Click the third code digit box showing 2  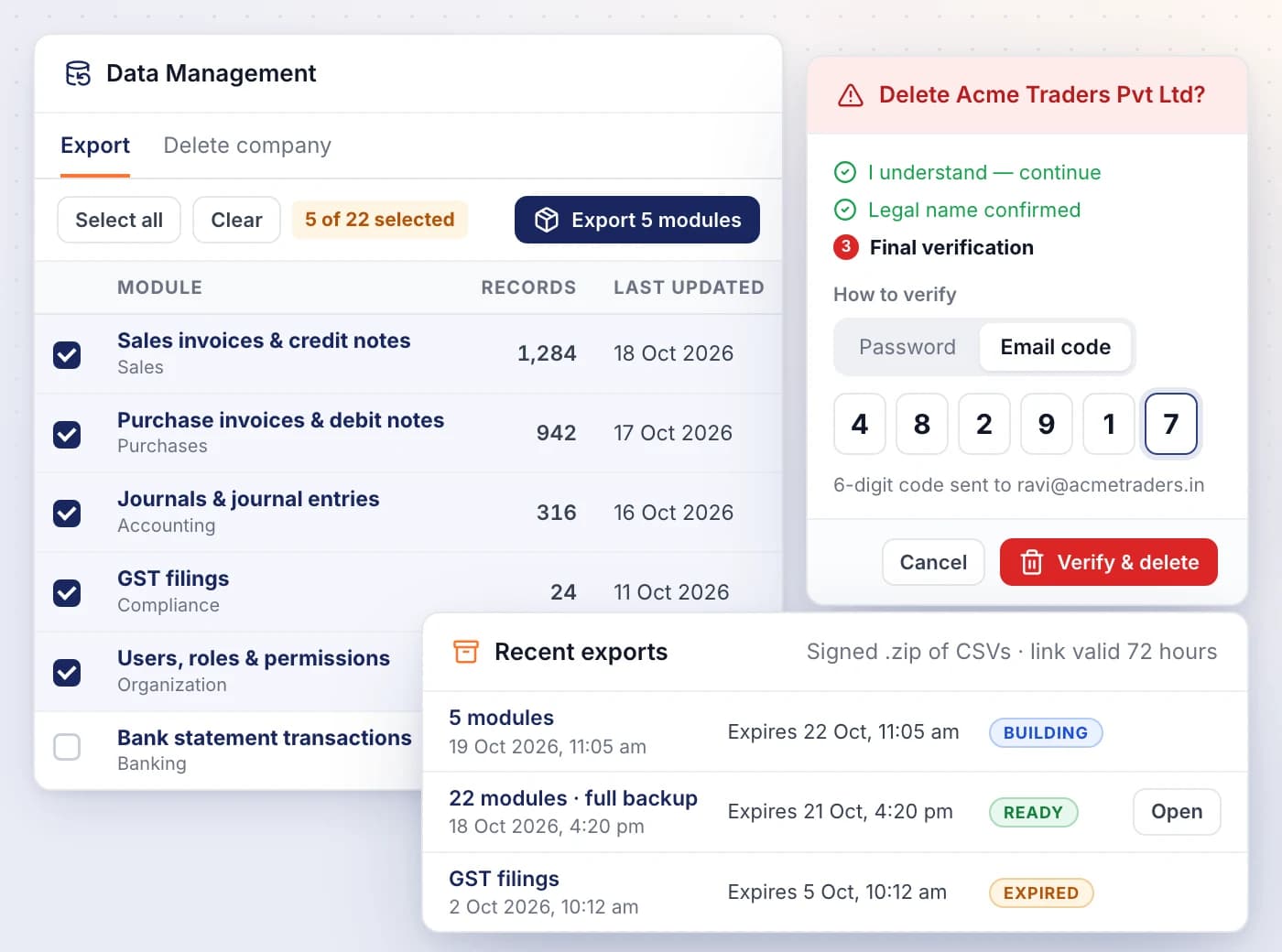click(984, 424)
